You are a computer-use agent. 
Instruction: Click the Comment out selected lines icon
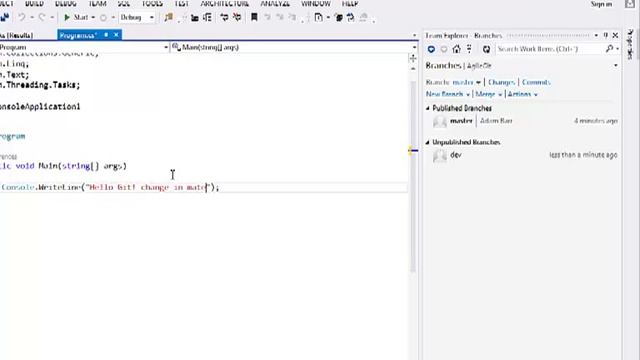224,17
